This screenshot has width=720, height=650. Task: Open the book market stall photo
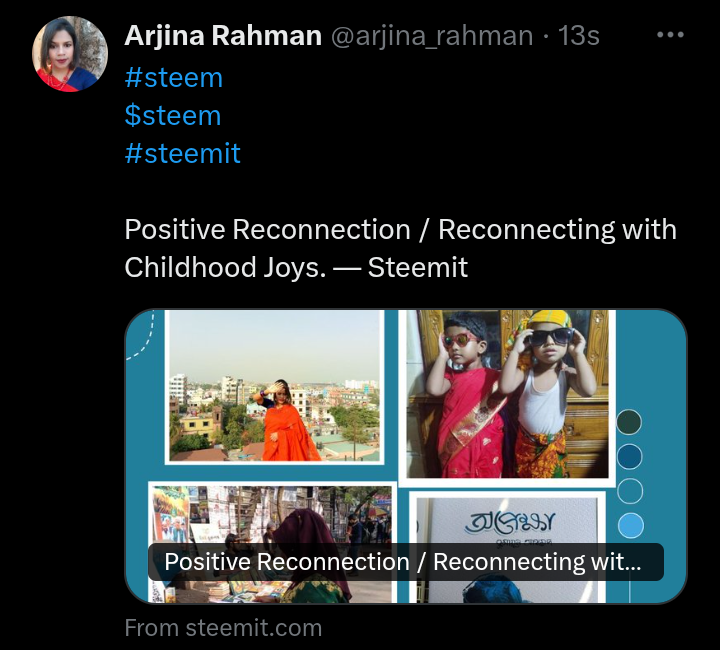273,542
